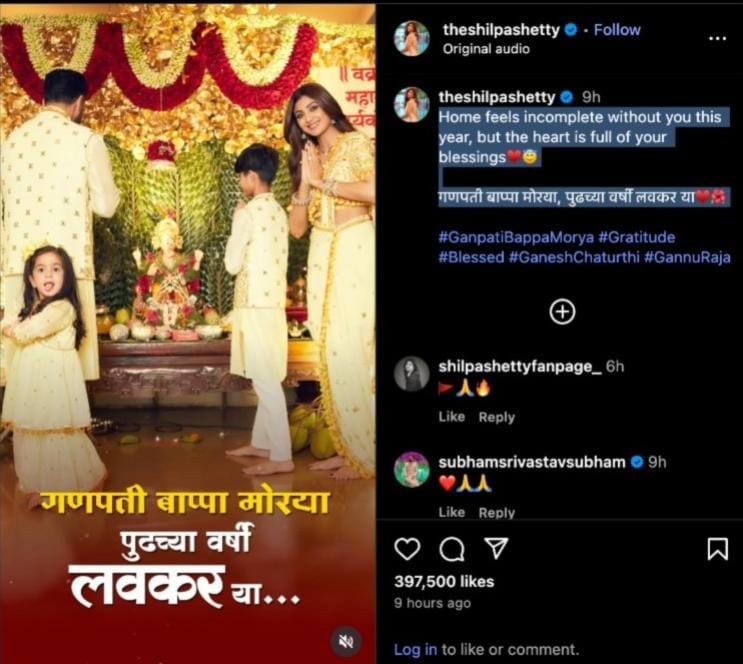The height and width of the screenshot is (664, 743).
Task: Open comments via speech bubble icon
Action: coord(452,549)
